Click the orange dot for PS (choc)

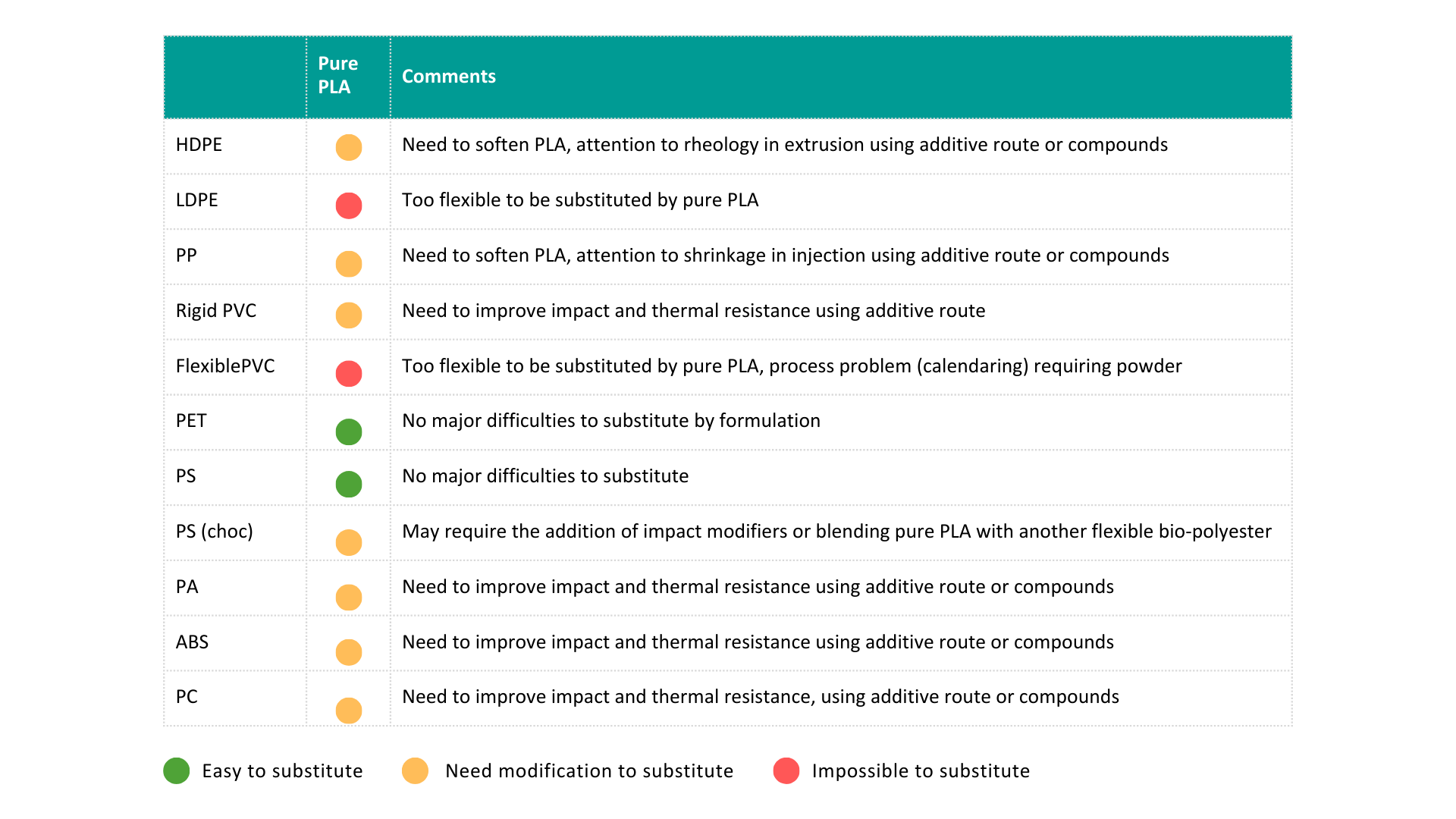pyautogui.click(x=349, y=542)
